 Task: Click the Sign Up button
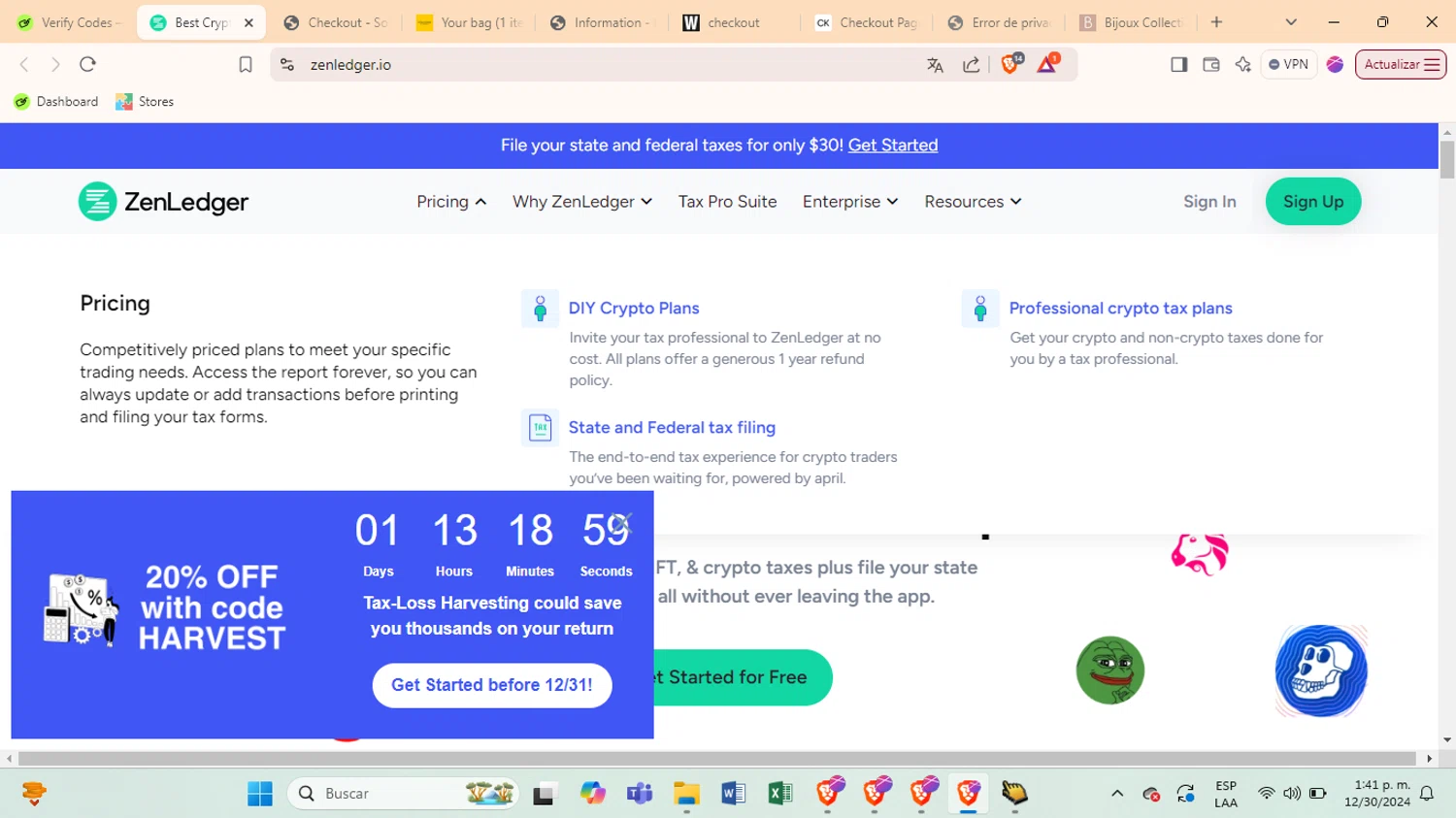click(1313, 202)
